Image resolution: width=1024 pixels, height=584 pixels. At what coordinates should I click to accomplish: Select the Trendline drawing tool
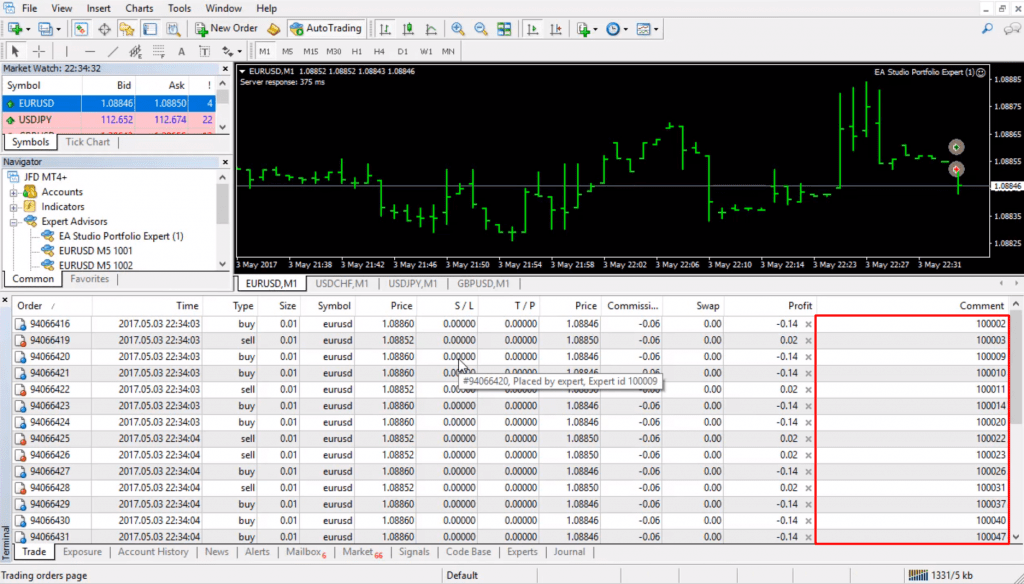(x=112, y=51)
